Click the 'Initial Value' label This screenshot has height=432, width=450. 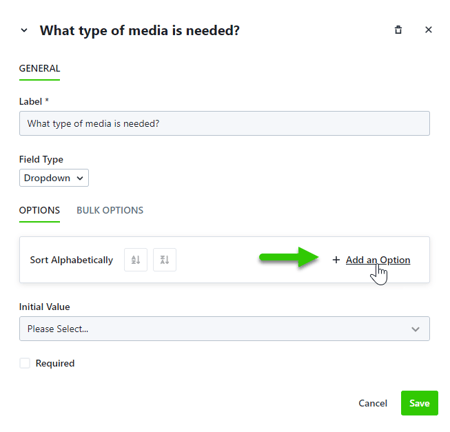click(44, 307)
